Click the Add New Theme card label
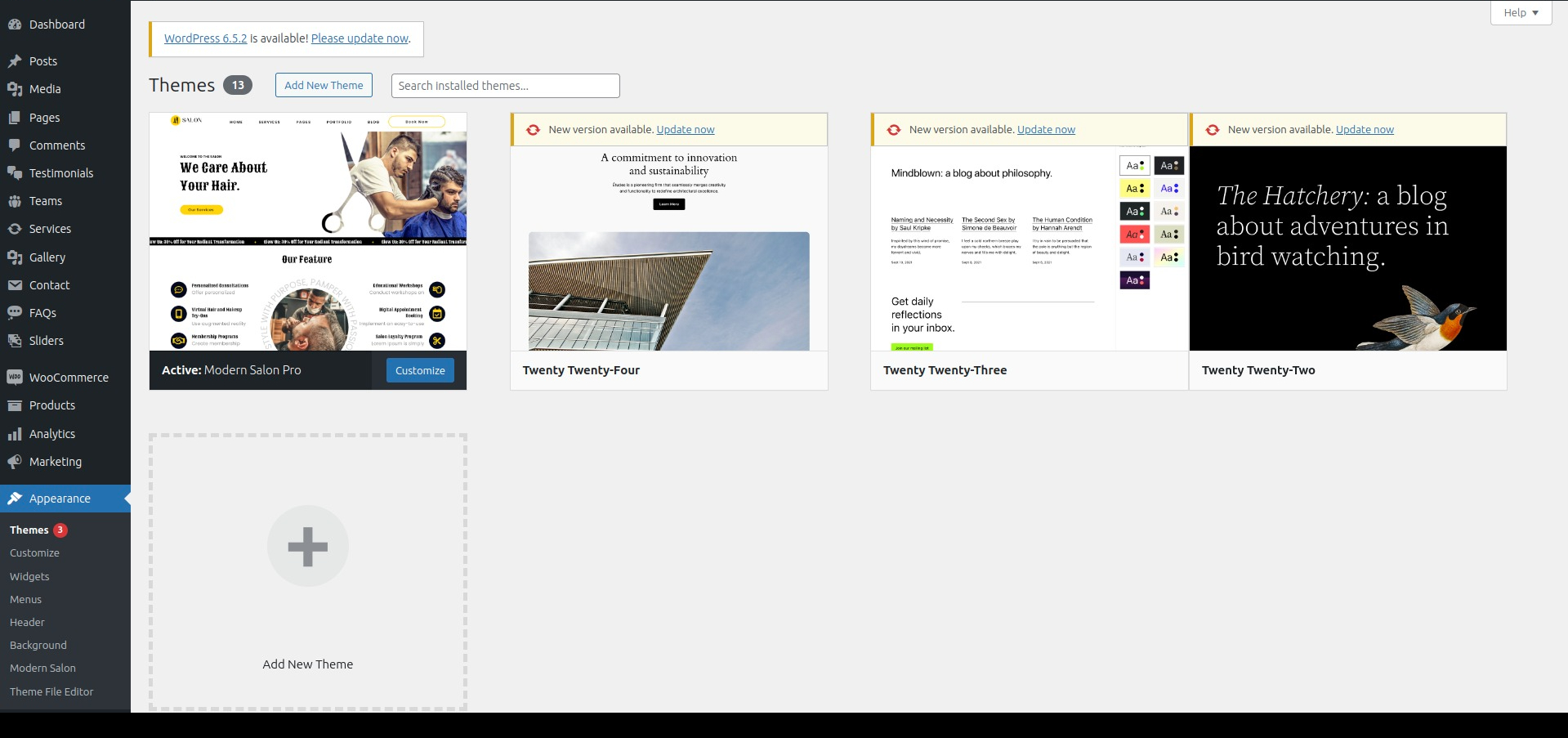Screen dimensions: 1568x738 coord(308,664)
